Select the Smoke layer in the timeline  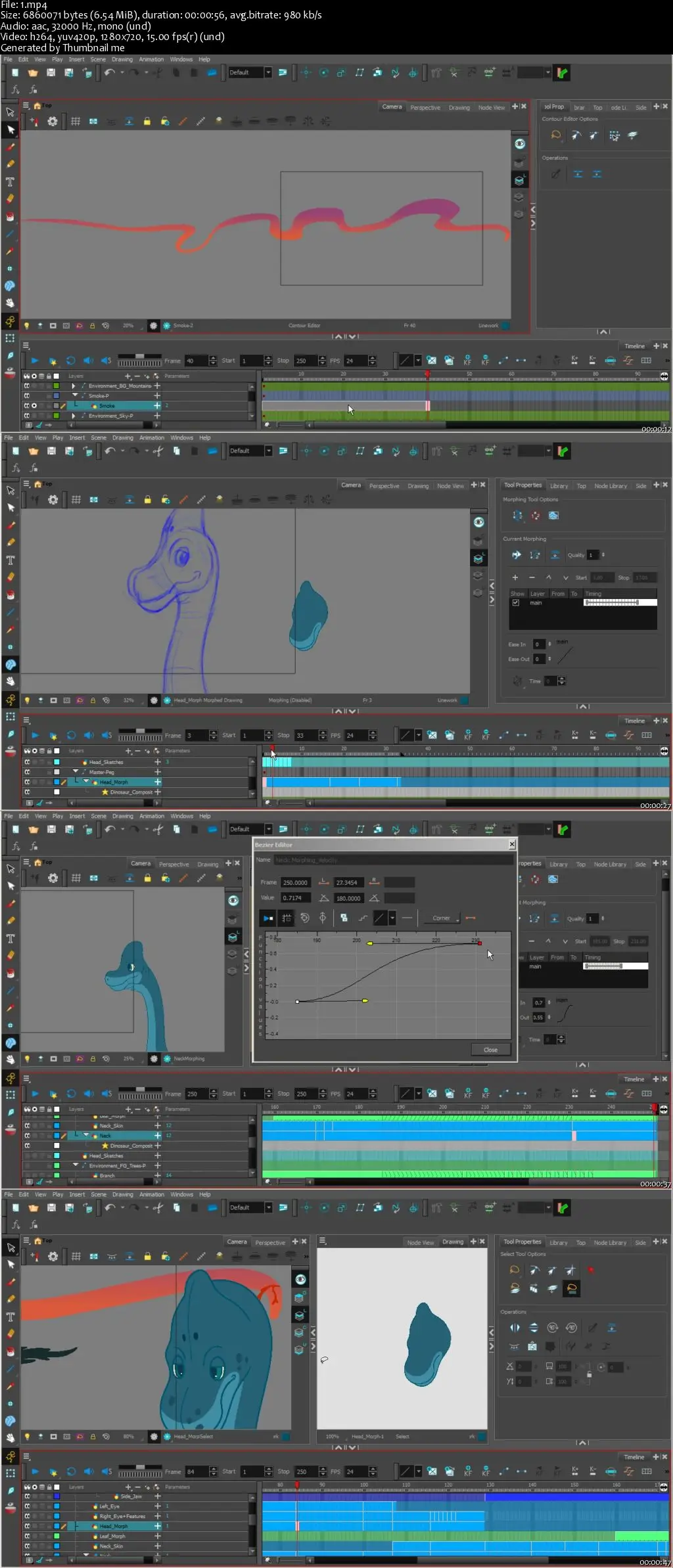tap(107, 406)
